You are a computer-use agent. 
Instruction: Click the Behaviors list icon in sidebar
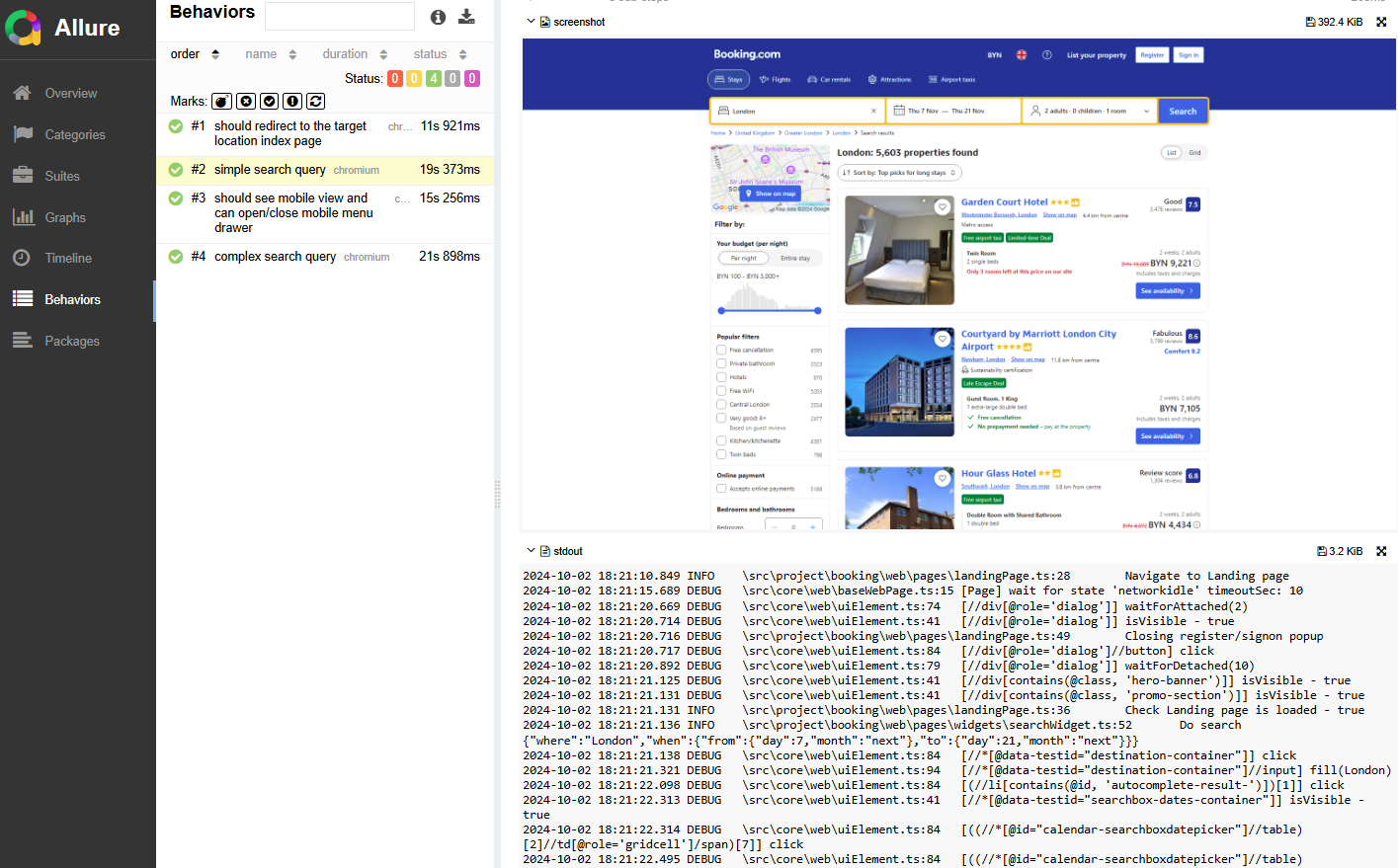23,298
